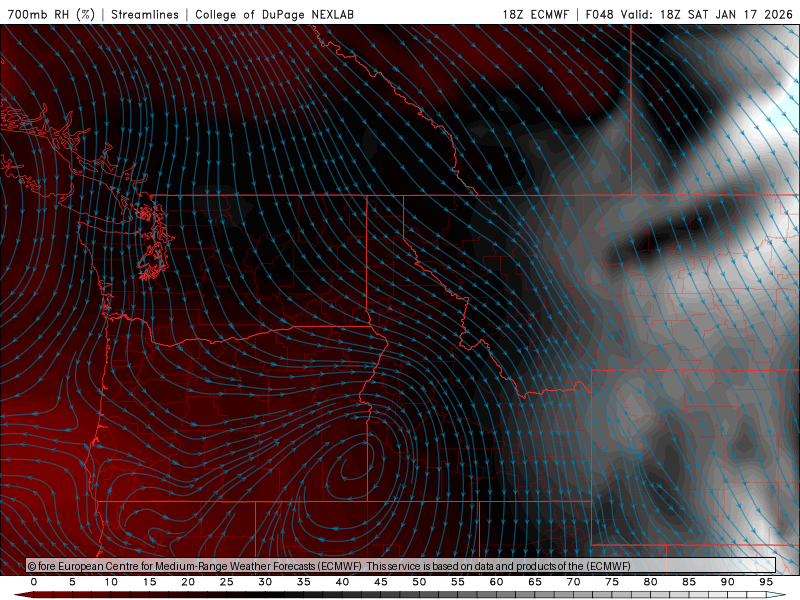Click the '55' value on color scale
Viewport: 800px width, 600px height.
pos(458,582)
